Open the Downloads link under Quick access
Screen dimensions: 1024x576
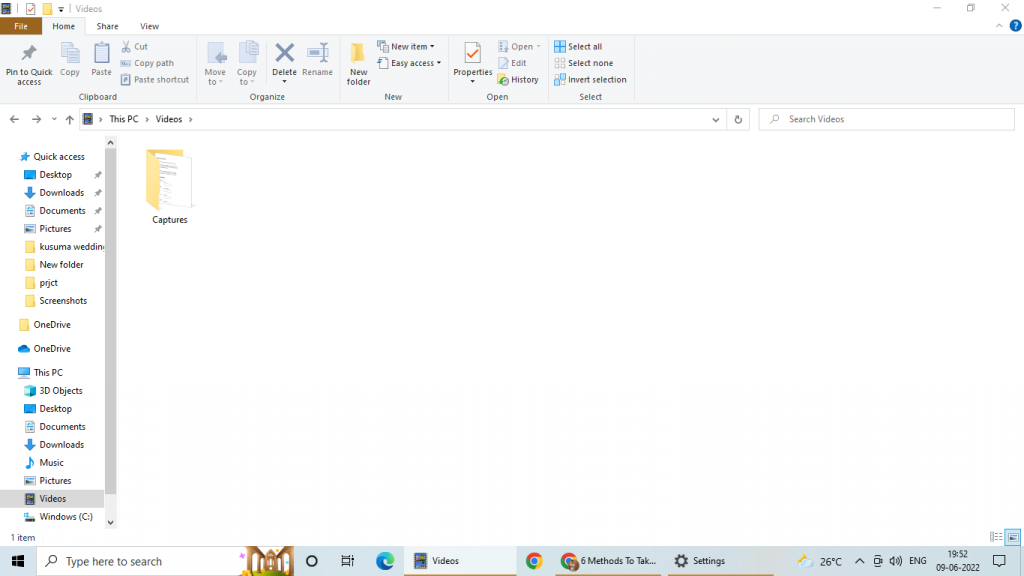pyautogui.click(x=61, y=192)
